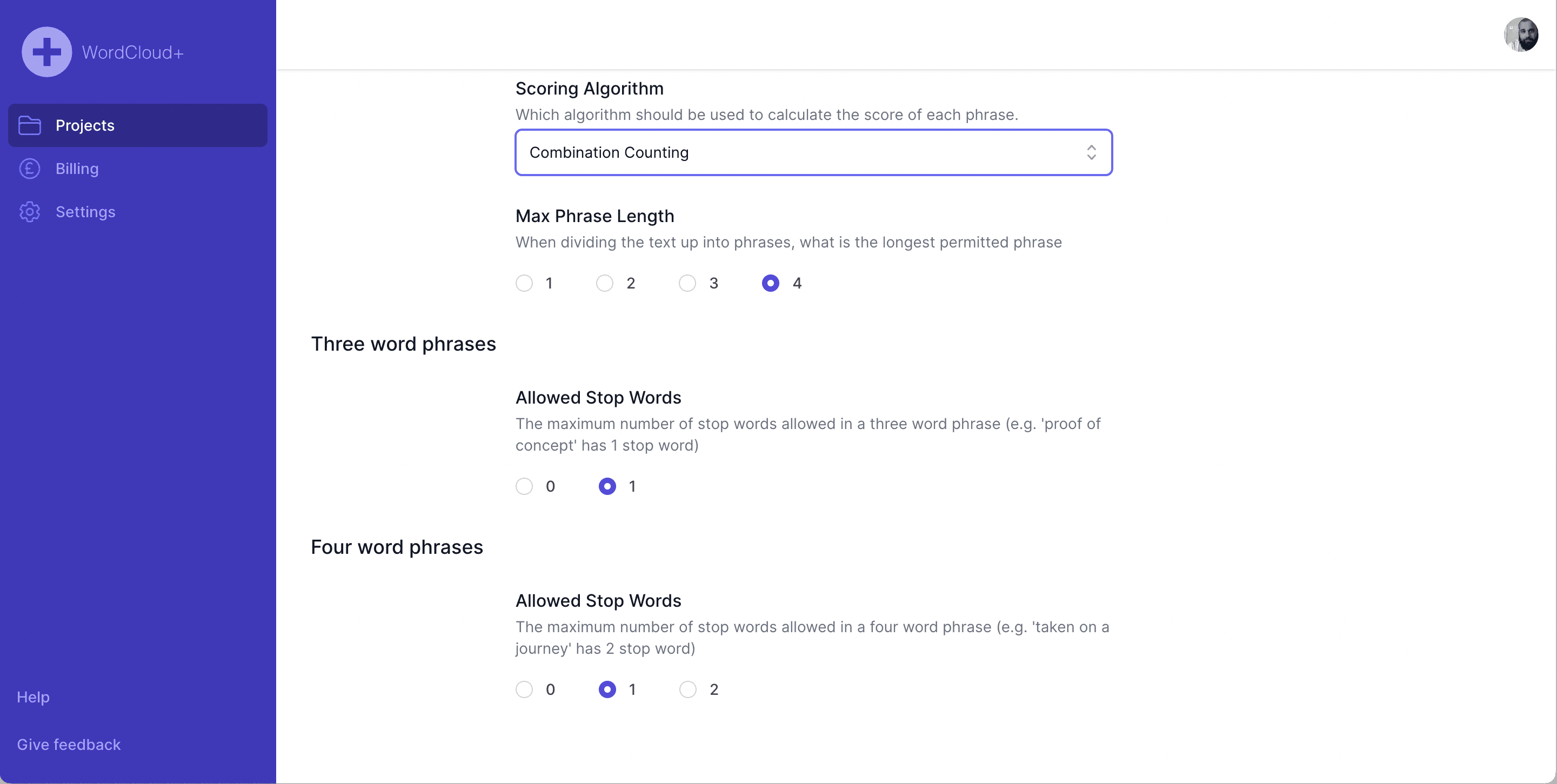Click the WordCloud+ plus logo icon
The width and height of the screenshot is (1557, 784).
tap(46, 52)
